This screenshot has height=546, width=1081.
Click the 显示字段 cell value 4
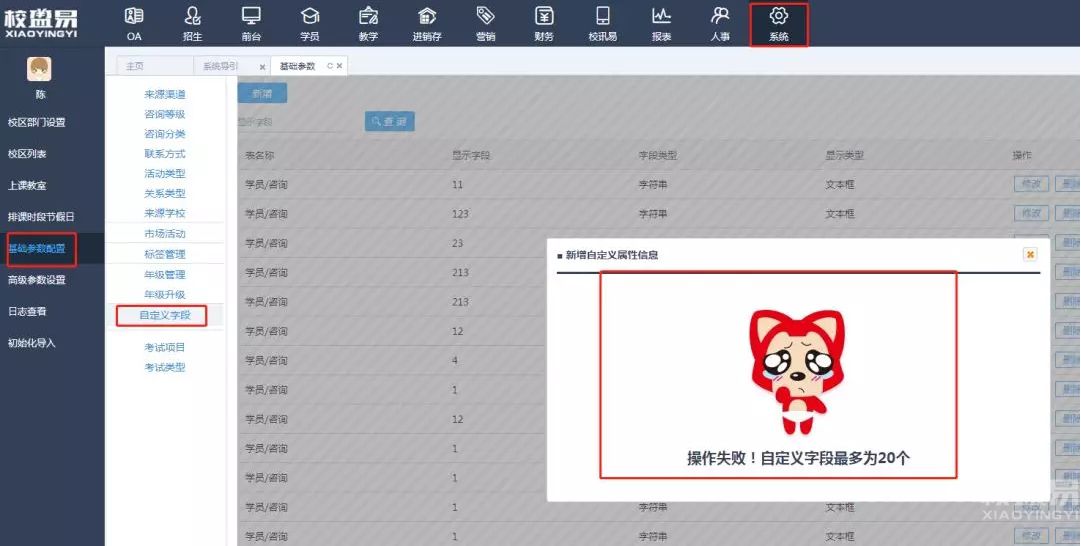[455, 361]
